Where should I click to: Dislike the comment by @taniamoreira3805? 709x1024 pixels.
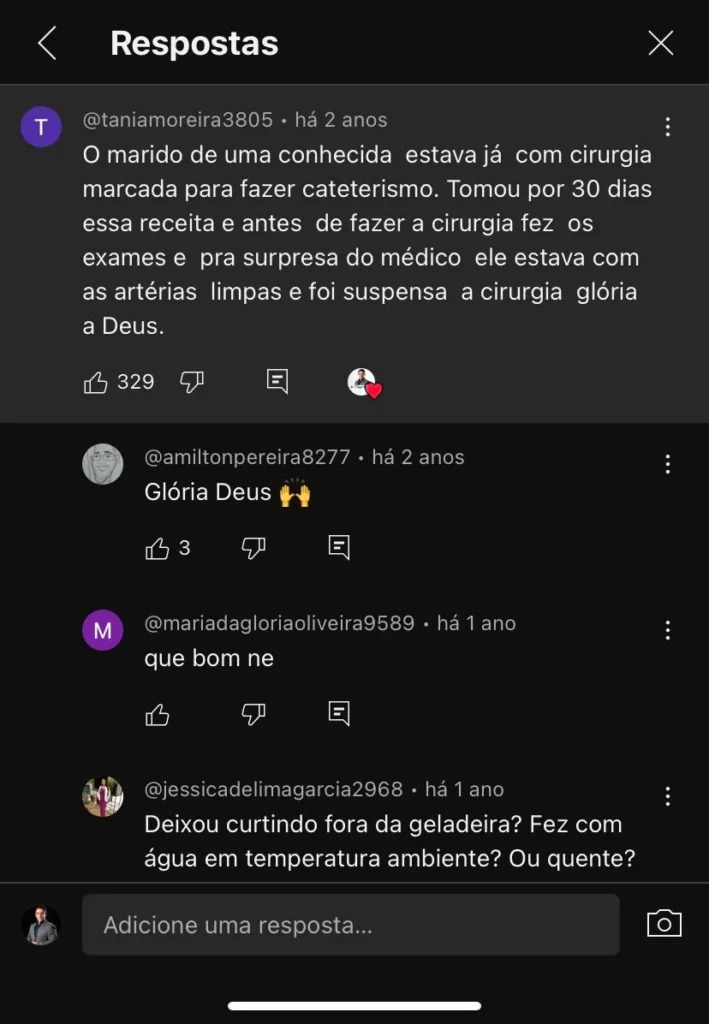(x=192, y=382)
